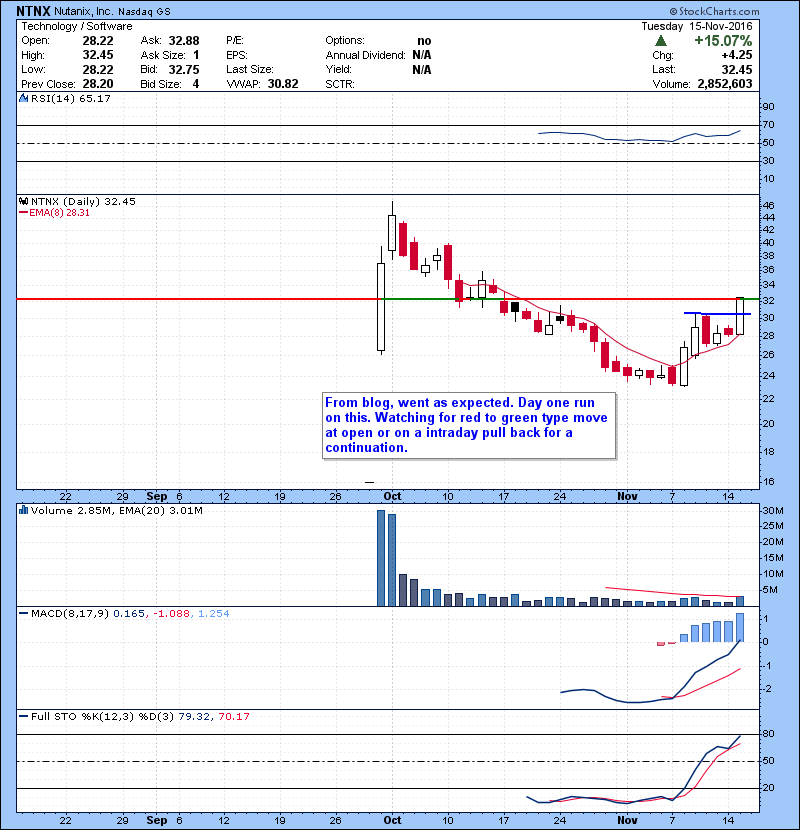Click the Nutanix, Inc. company name
Viewport: 800px width, 830px height.
pyautogui.click(x=84, y=11)
